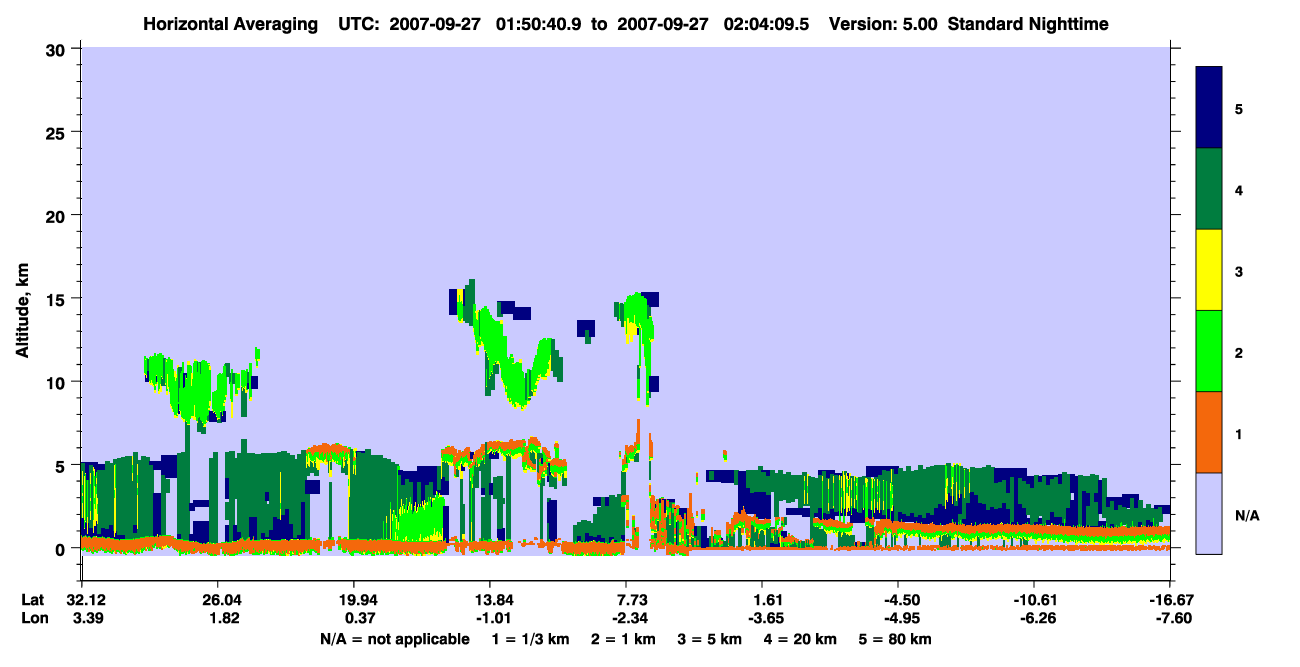
Task: Click the '4 = 20 km' legend entry
Action: 801,639
